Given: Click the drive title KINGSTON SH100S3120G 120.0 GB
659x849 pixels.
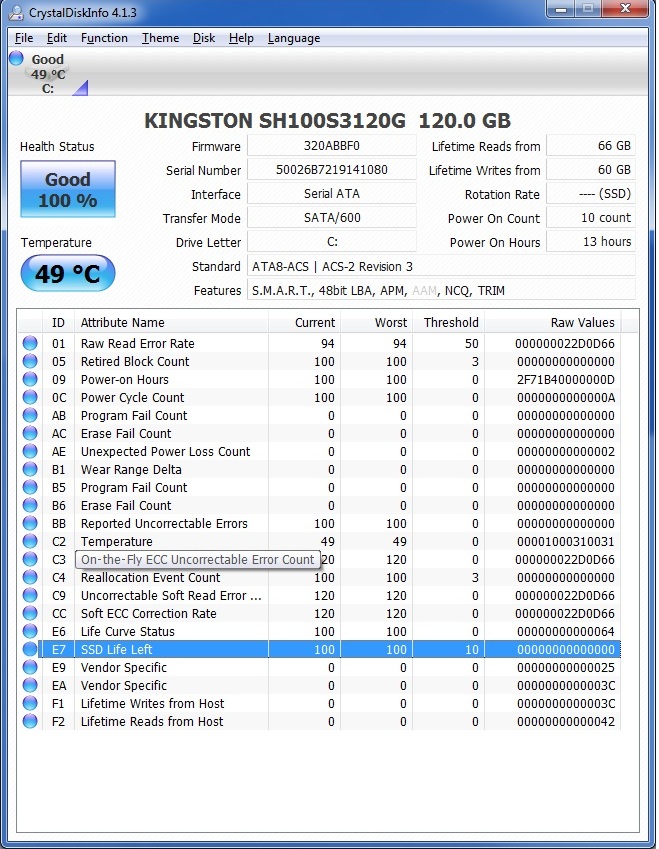Looking at the screenshot, I should [328, 120].
